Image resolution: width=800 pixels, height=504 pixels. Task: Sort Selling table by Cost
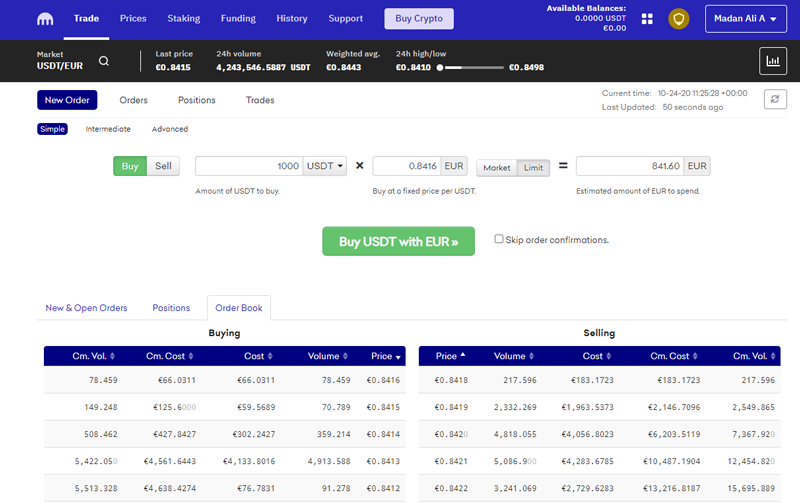(x=596, y=356)
